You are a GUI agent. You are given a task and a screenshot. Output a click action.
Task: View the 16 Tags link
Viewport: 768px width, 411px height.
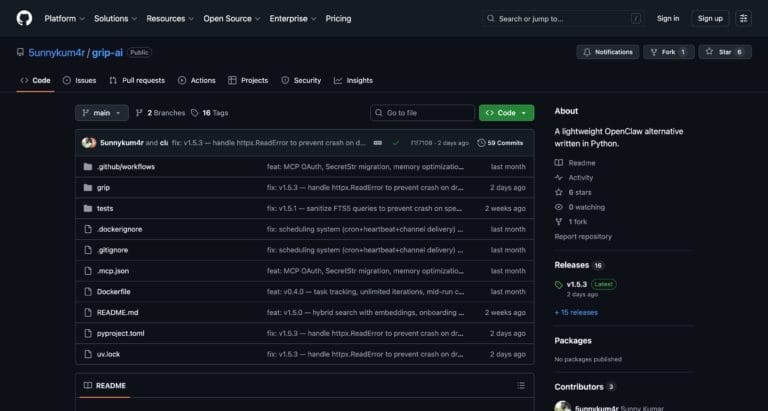pos(210,113)
